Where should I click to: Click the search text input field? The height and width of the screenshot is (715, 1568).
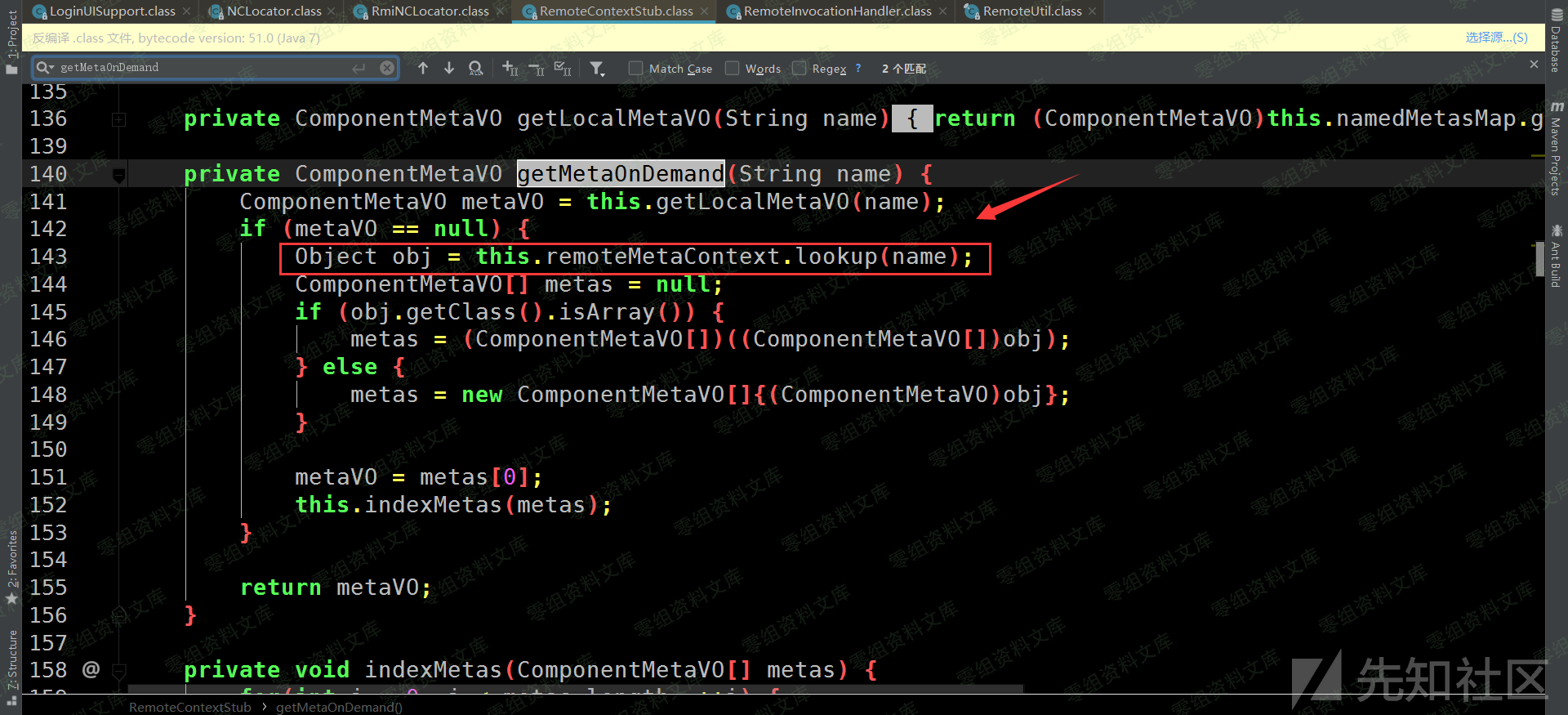coord(204,68)
